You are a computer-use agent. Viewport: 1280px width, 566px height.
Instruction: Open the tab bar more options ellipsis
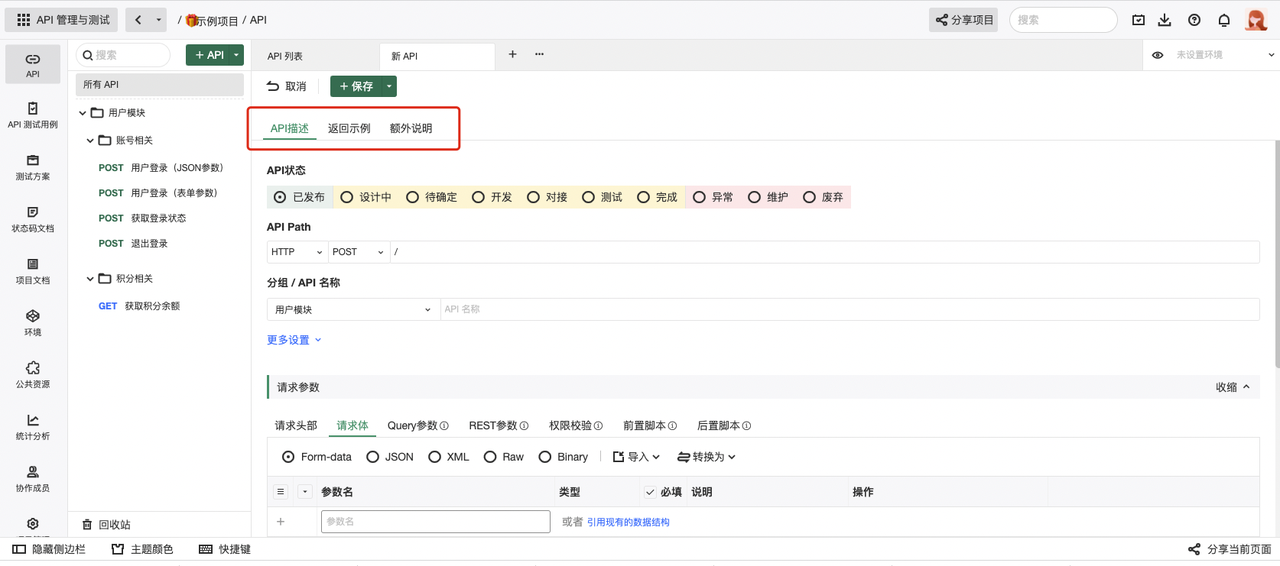click(539, 55)
